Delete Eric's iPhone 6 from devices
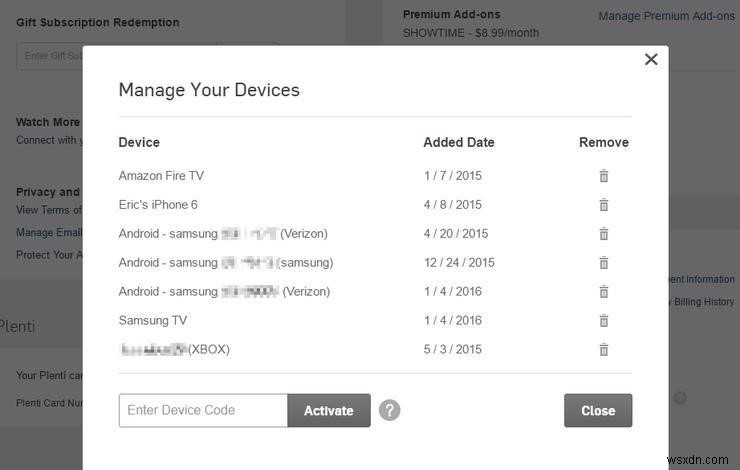The image size is (740, 470). click(x=604, y=205)
